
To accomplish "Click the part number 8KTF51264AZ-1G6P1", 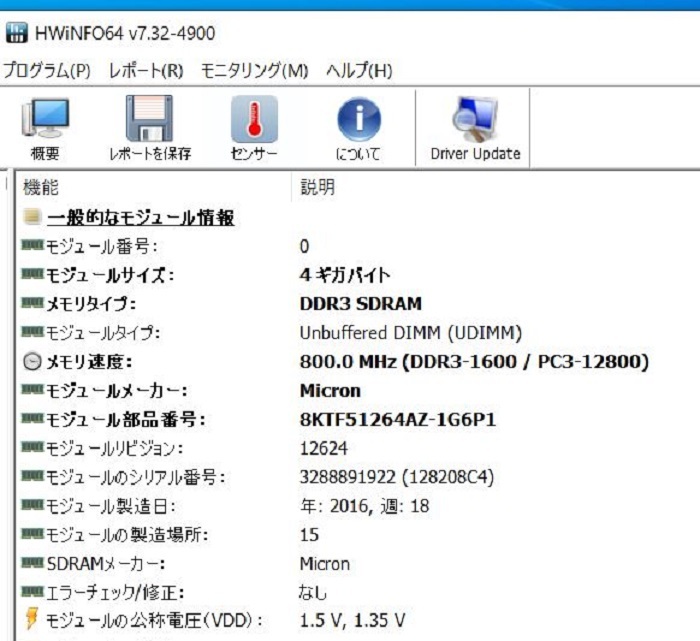I will point(398,420).
